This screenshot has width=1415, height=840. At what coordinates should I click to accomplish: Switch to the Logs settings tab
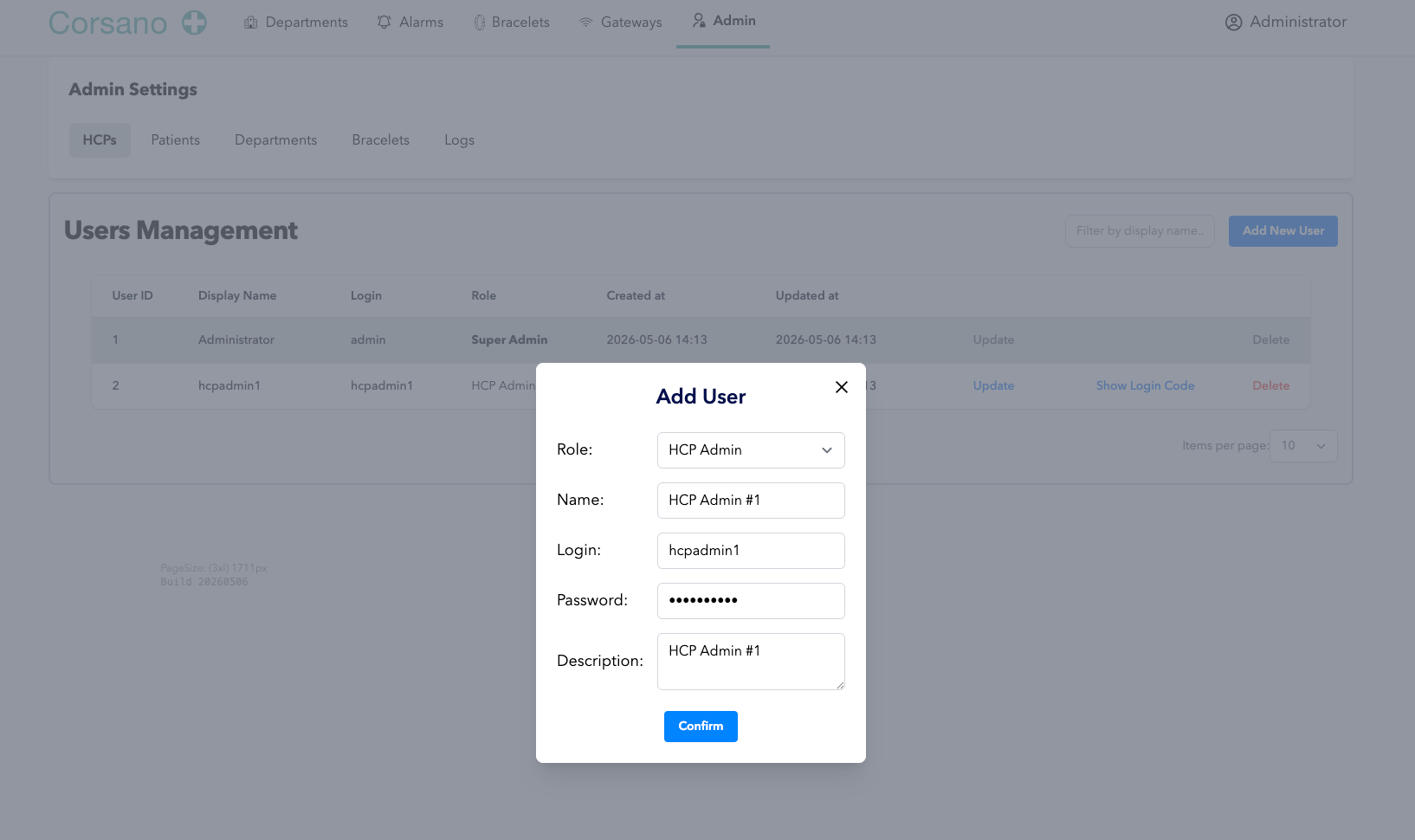459,140
